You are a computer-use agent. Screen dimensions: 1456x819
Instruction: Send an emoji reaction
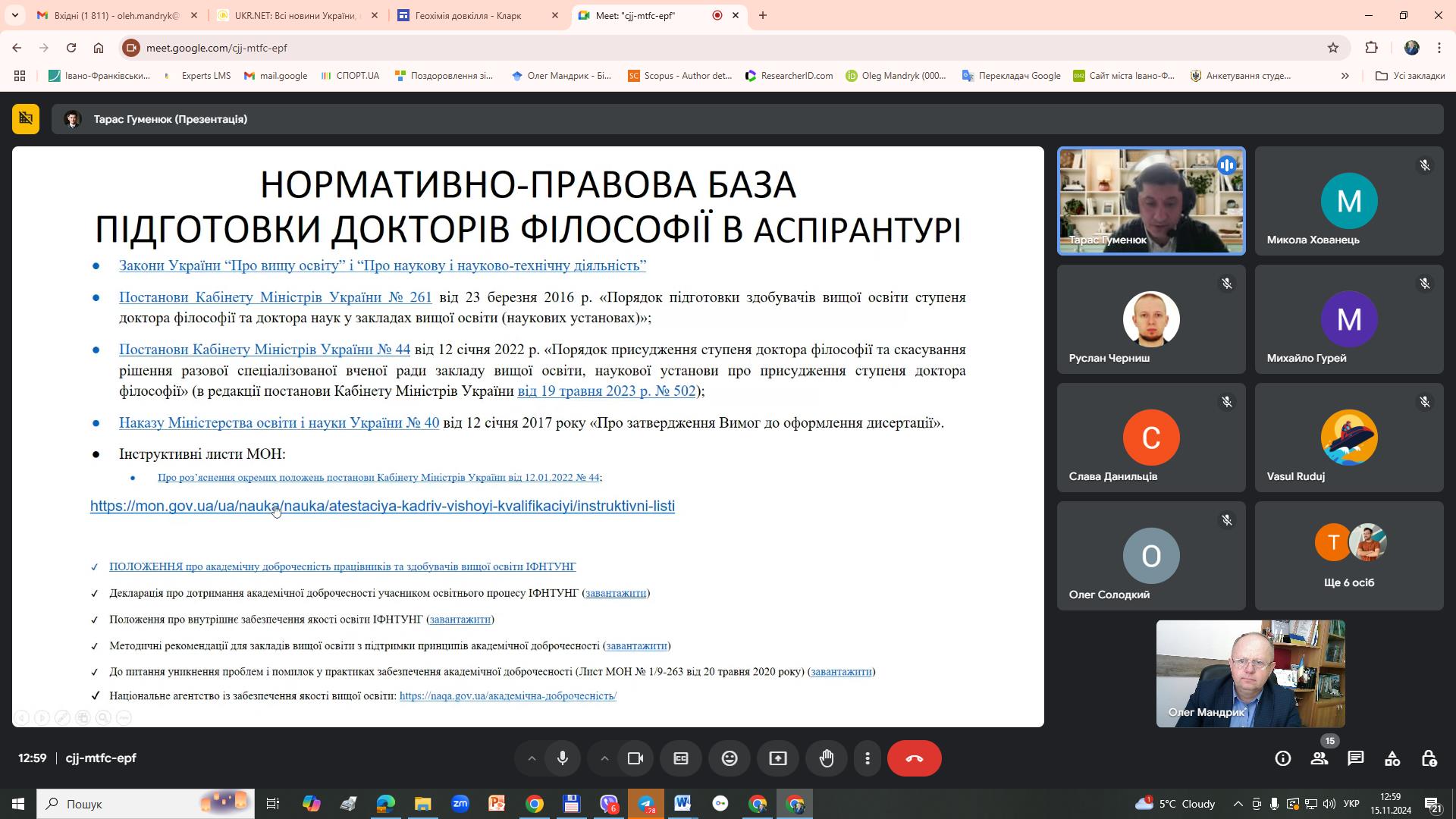tap(730, 758)
